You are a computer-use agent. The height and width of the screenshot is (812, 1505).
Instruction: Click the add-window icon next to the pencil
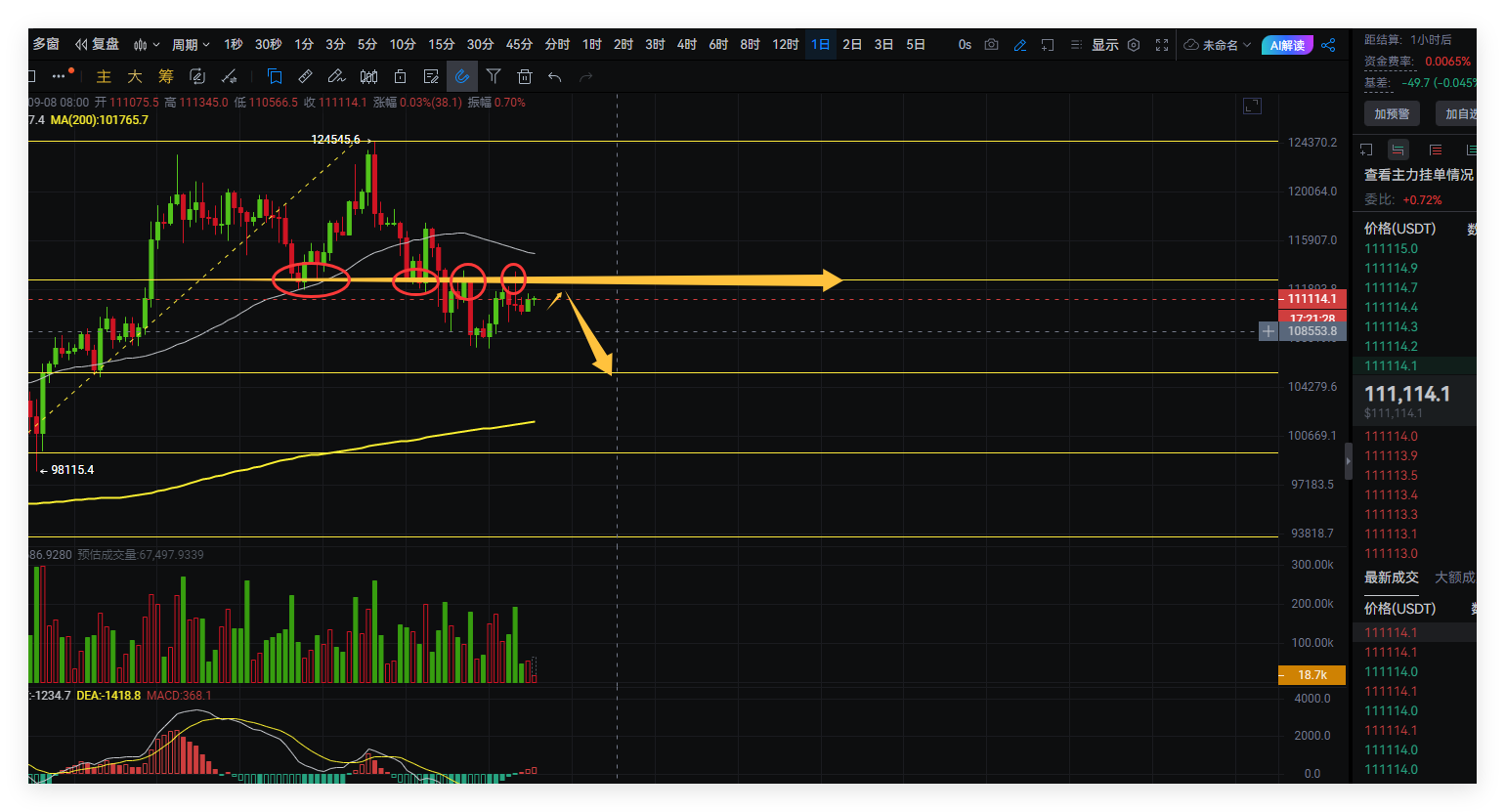pos(1048,45)
